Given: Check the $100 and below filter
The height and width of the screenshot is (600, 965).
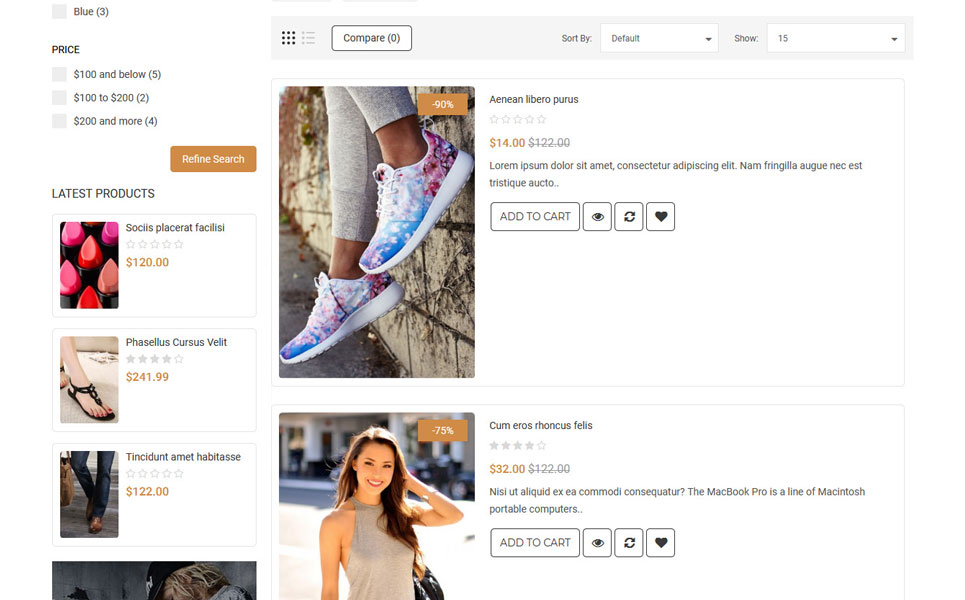Looking at the screenshot, I should [x=59, y=74].
